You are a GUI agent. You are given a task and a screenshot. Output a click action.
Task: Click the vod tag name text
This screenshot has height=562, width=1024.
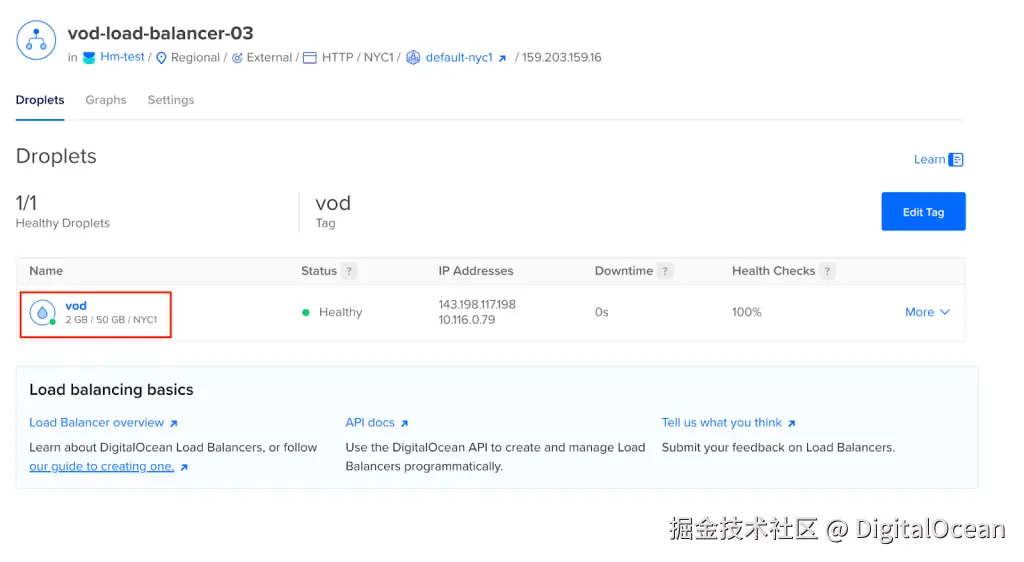click(x=333, y=203)
